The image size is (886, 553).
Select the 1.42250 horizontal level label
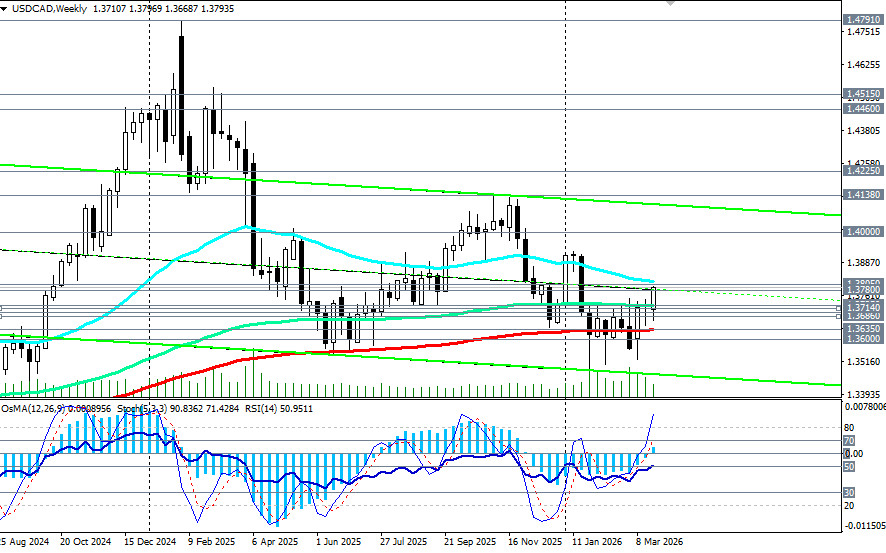pos(863,171)
